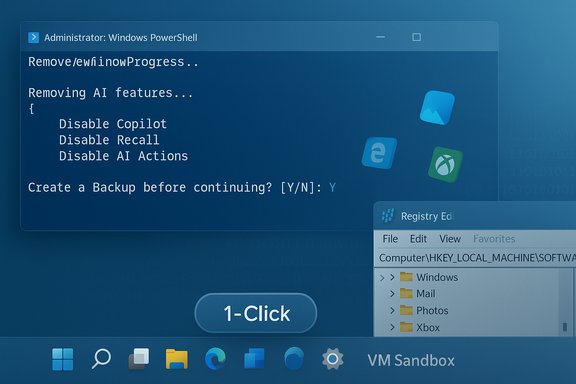576x384 pixels.
Task: Click the 'Disable AI Actions' line
Action: click(x=123, y=156)
